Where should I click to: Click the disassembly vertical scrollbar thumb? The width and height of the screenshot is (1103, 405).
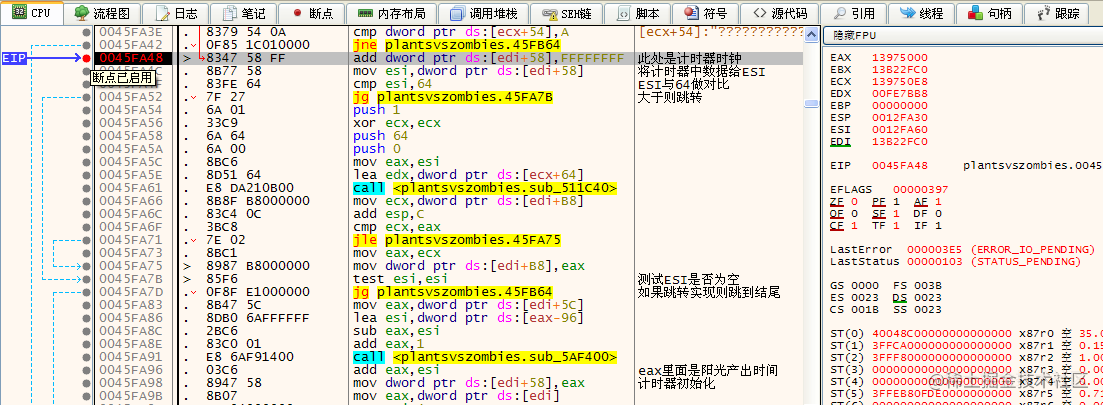coord(811,103)
